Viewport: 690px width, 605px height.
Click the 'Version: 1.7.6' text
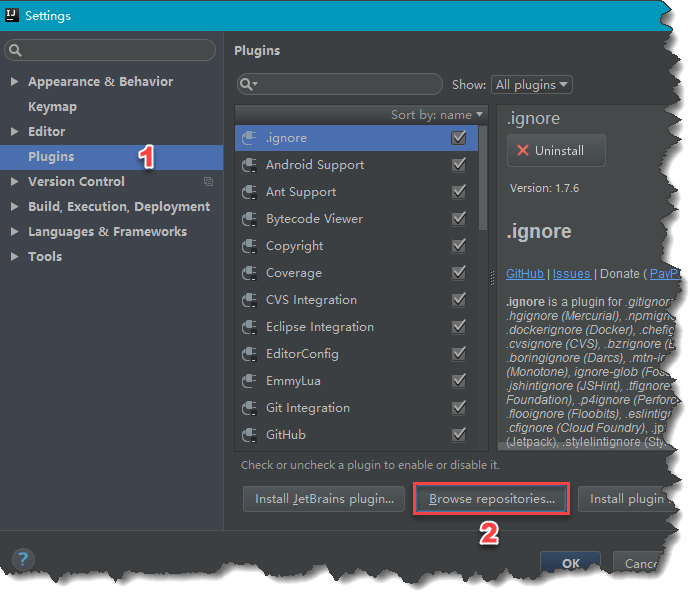544,188
